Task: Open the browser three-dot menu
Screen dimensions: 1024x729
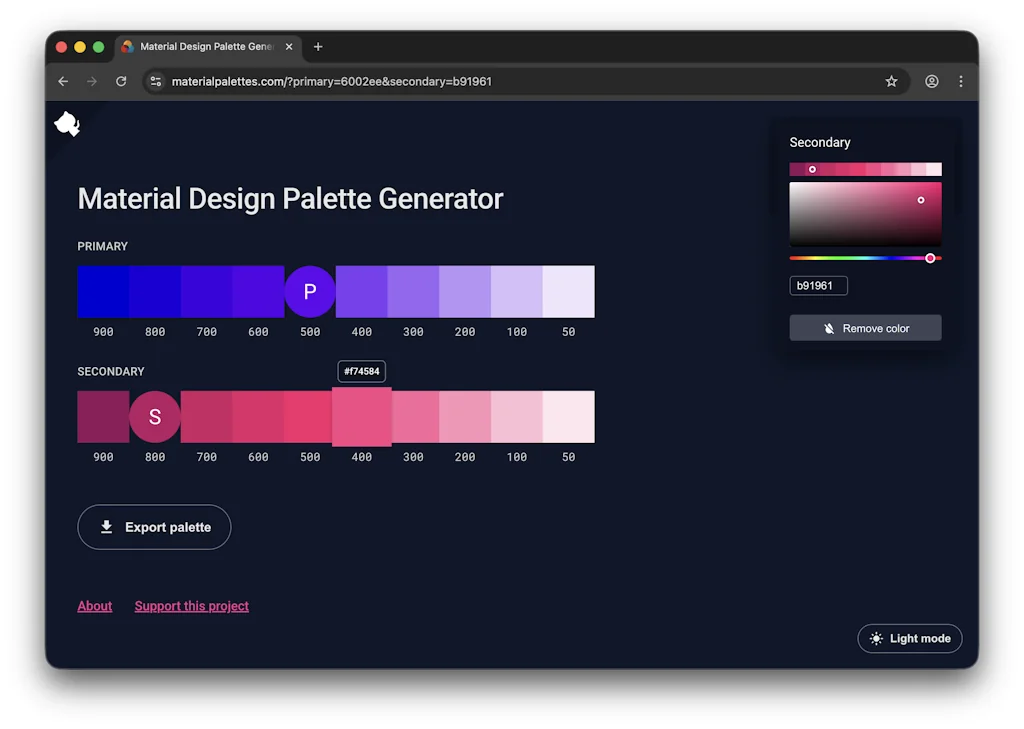Action: (x=961, y=81)
